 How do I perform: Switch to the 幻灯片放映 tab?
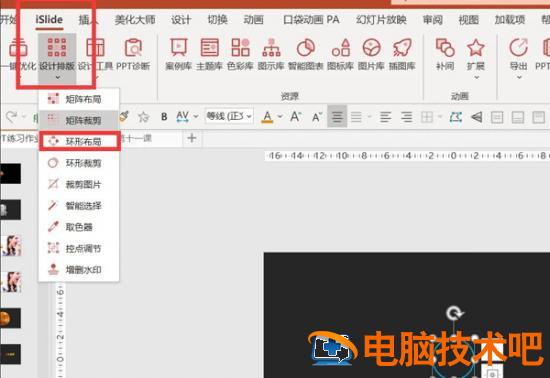(x=381, y=20)
